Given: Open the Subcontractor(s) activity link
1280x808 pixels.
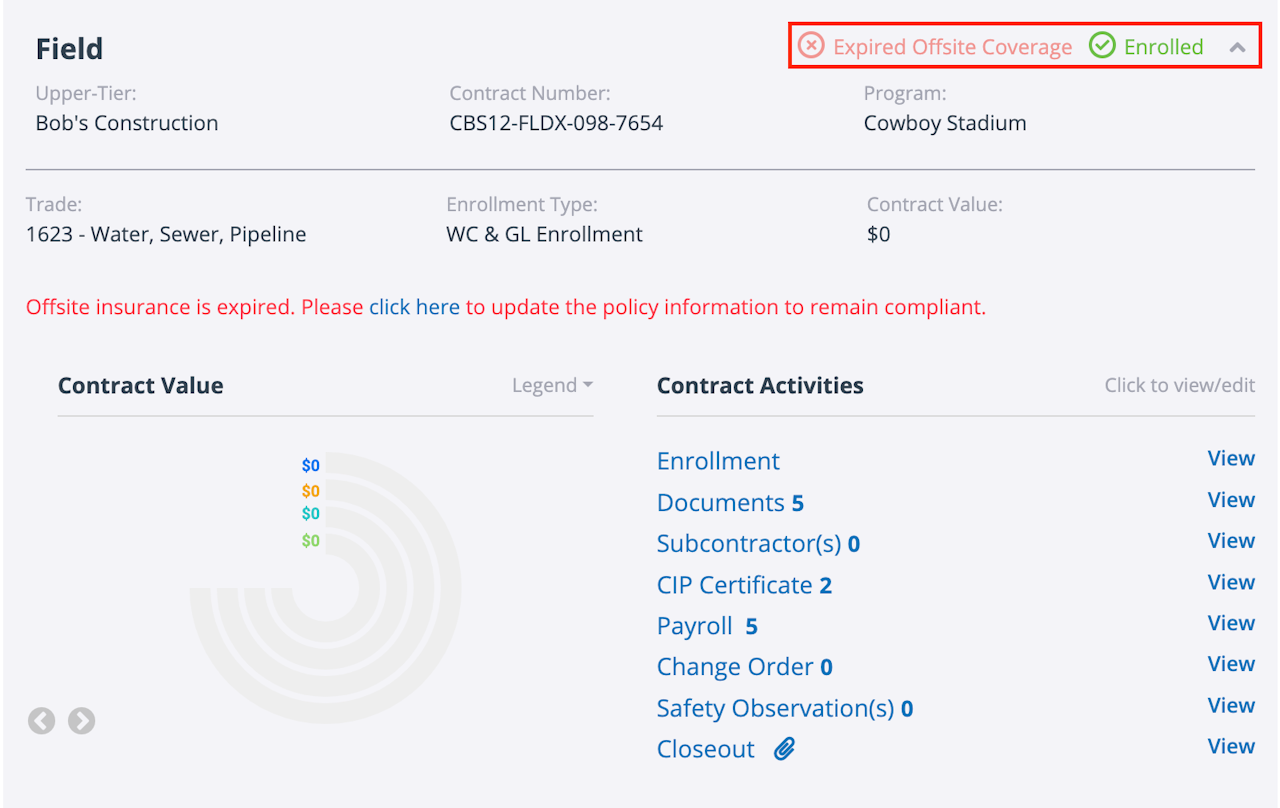Looking at the screenshot, I should (x=748, y=544).
